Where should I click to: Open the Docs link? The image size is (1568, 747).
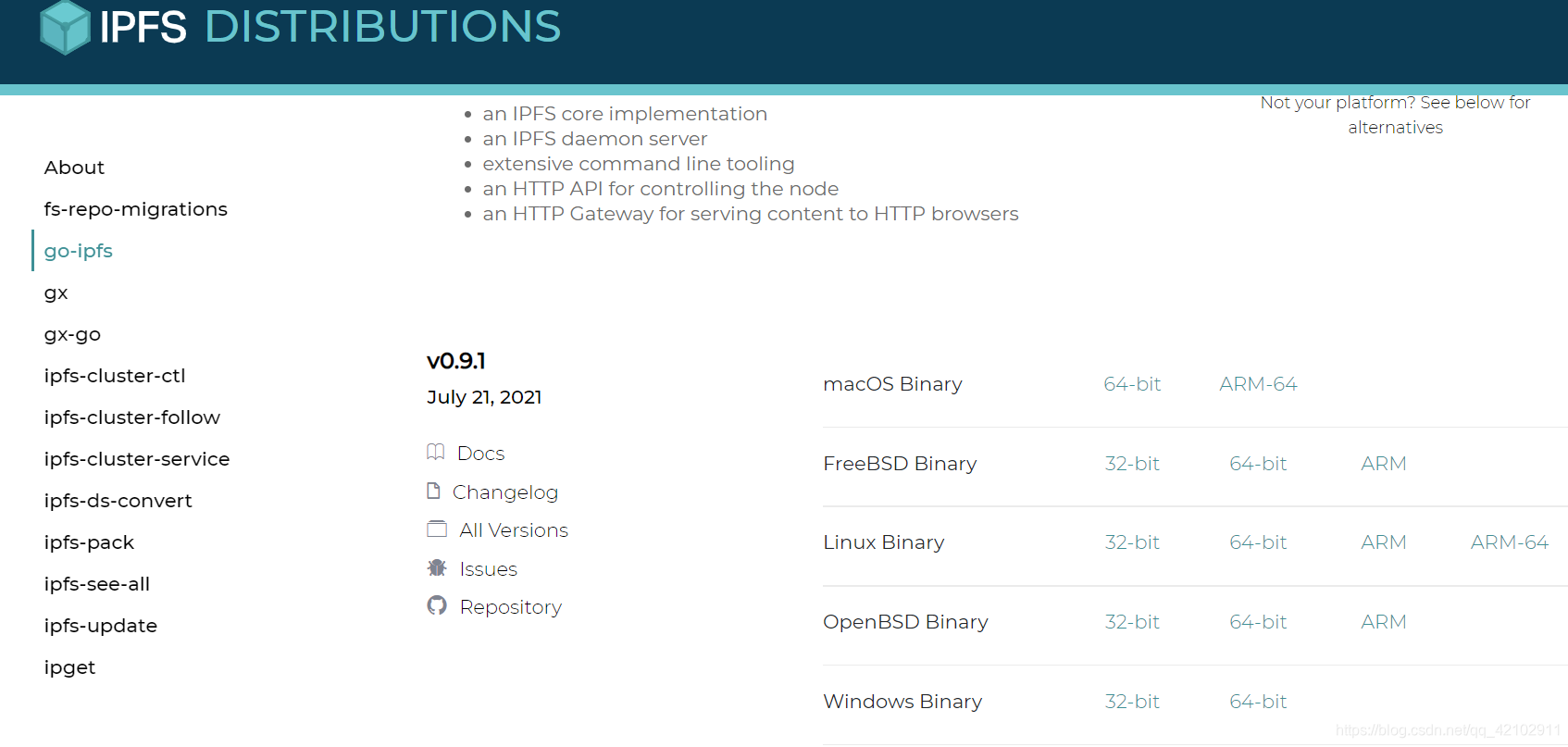[x=480, y=454]
